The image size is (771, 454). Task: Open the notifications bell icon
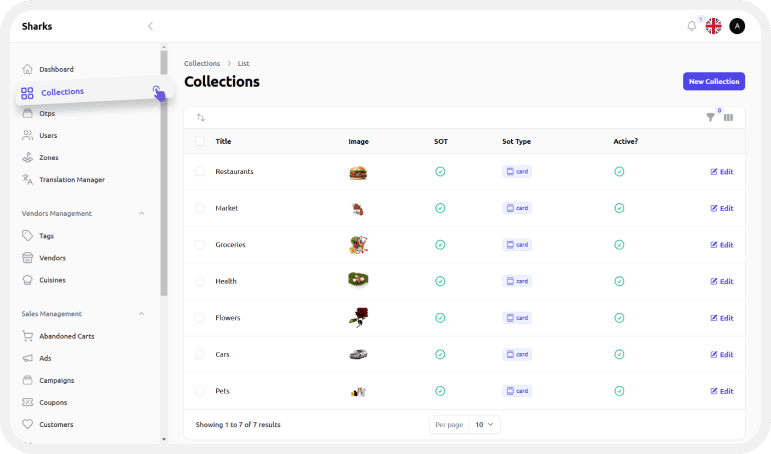691,26
